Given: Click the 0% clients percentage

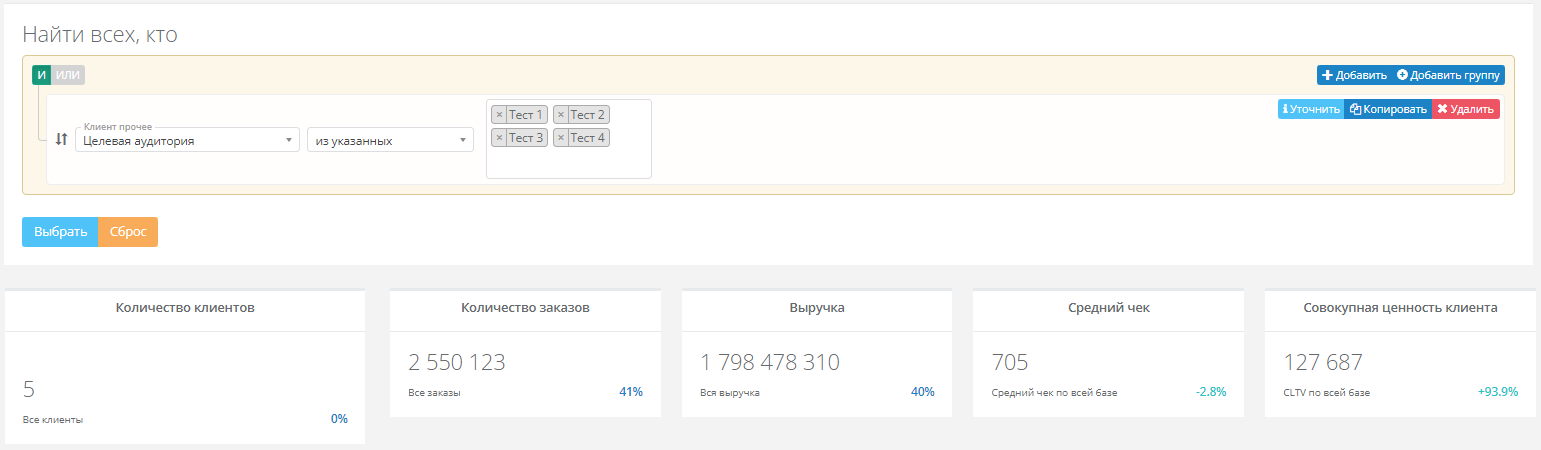Looking at the screenshot, I should click(339, 419).
